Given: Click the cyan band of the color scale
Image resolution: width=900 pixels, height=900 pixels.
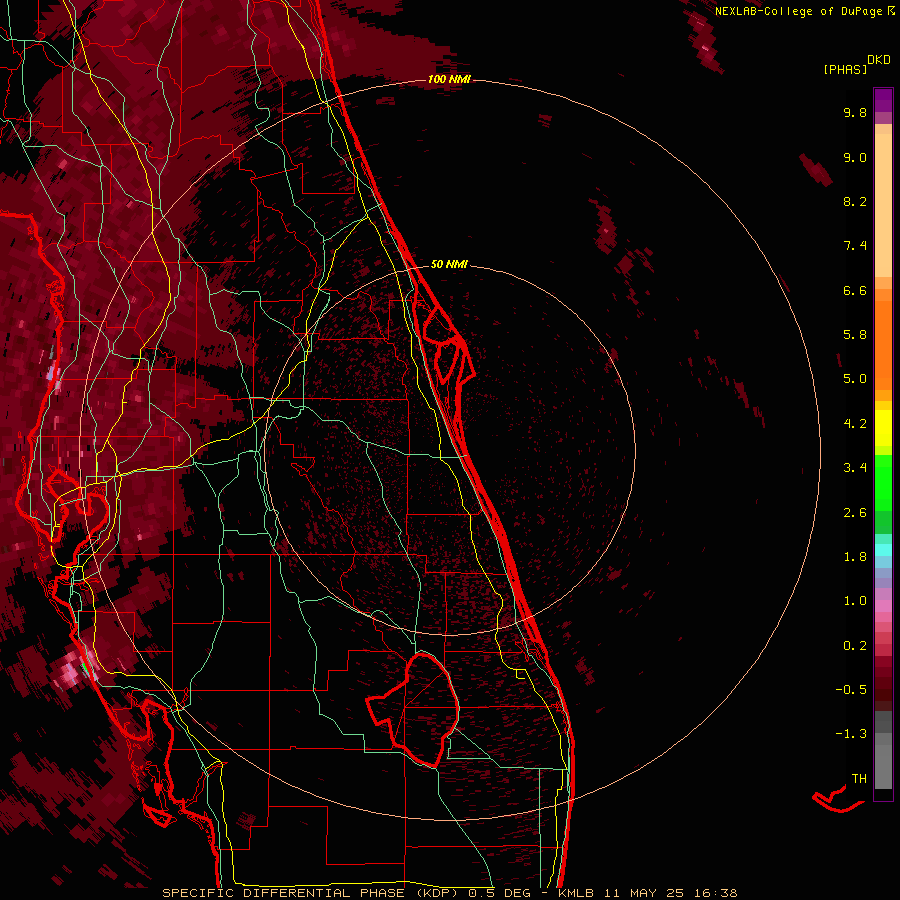Looking at the screenshot, I should (883, 549).
